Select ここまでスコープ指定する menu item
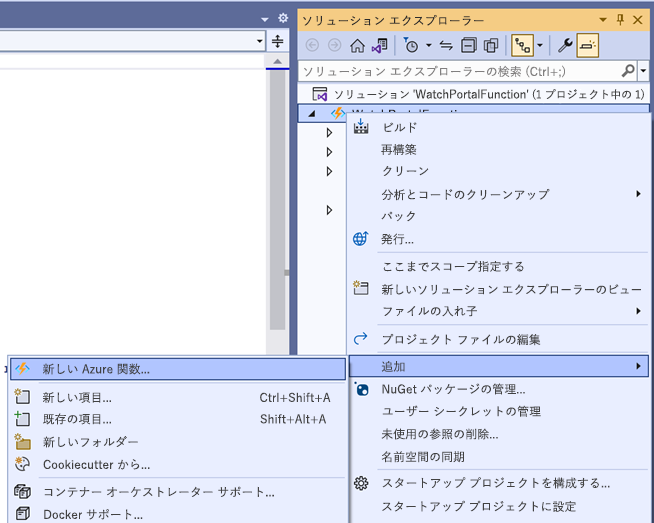The width and height of the screenshot is (654, 523). coord(453,267)
